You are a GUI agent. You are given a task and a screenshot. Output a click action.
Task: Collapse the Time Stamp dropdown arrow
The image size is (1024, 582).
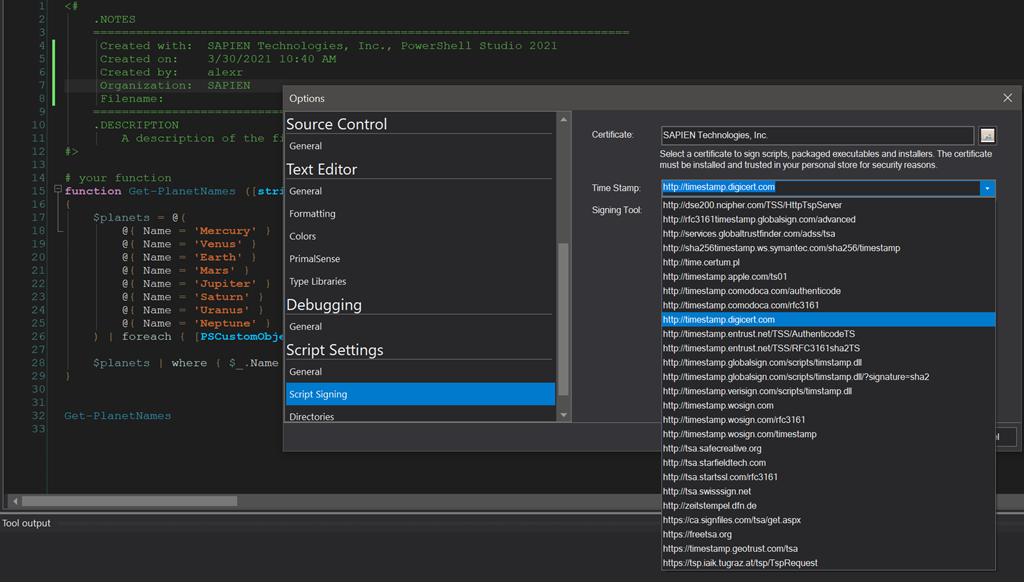[x=987, y=188]
